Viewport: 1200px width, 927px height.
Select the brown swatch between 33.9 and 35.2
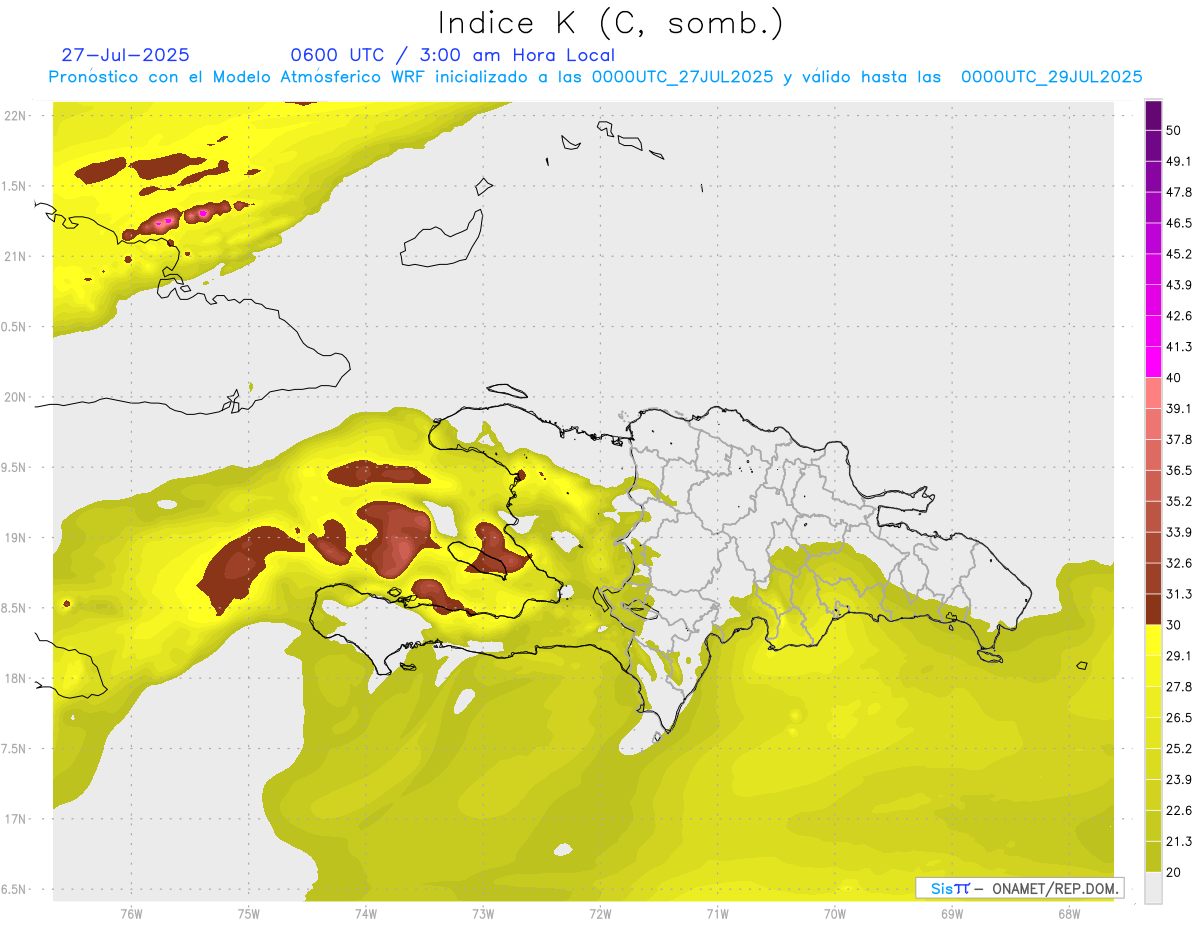[1154, 517]
